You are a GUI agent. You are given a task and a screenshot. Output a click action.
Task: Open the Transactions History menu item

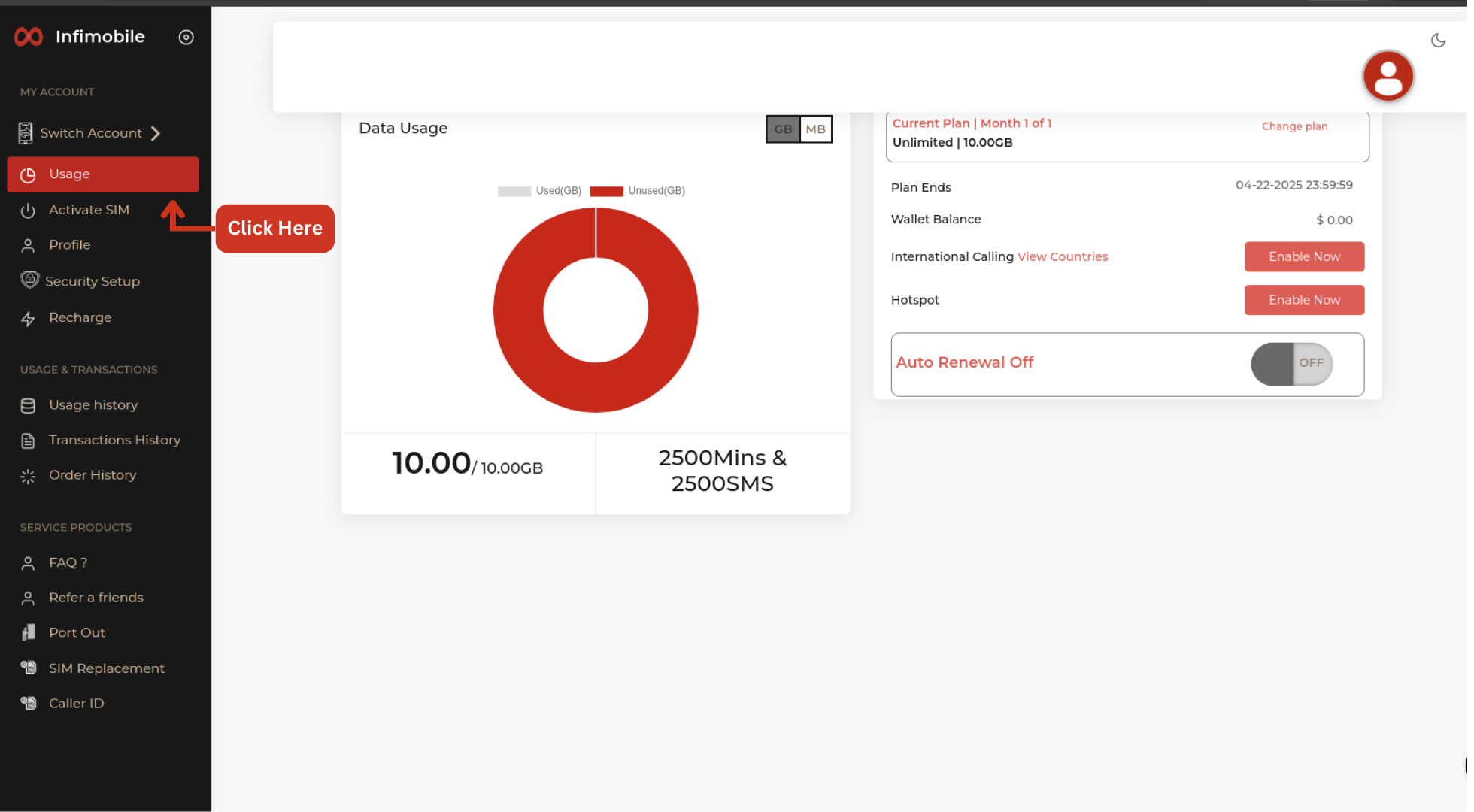(x=114, y=441)
